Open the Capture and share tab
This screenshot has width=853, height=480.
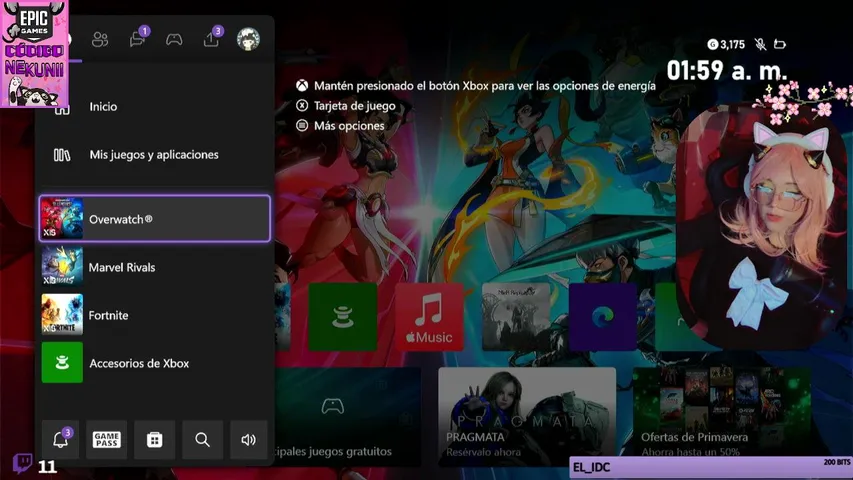212,38
